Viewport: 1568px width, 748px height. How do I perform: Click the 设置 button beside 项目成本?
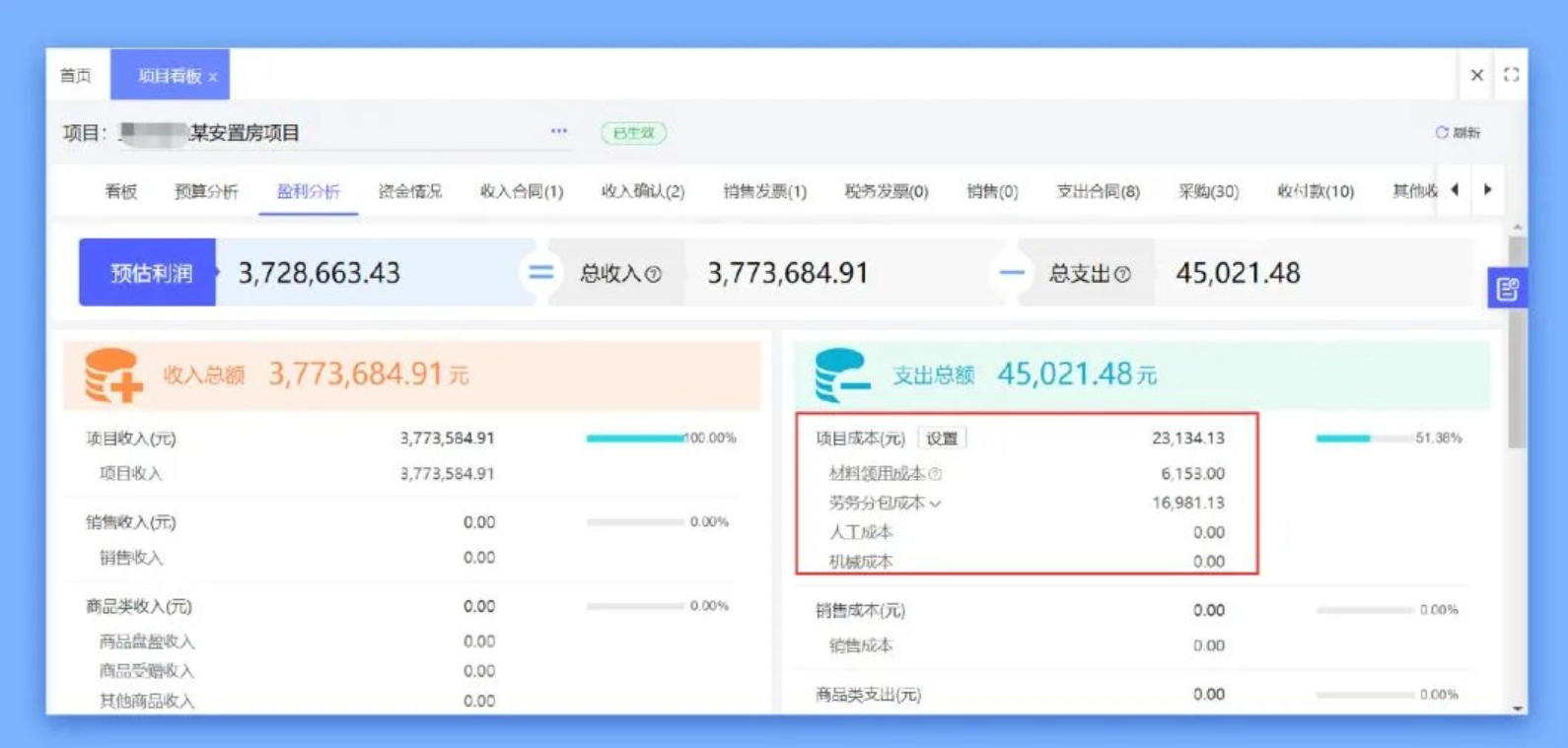pos(942,439)
